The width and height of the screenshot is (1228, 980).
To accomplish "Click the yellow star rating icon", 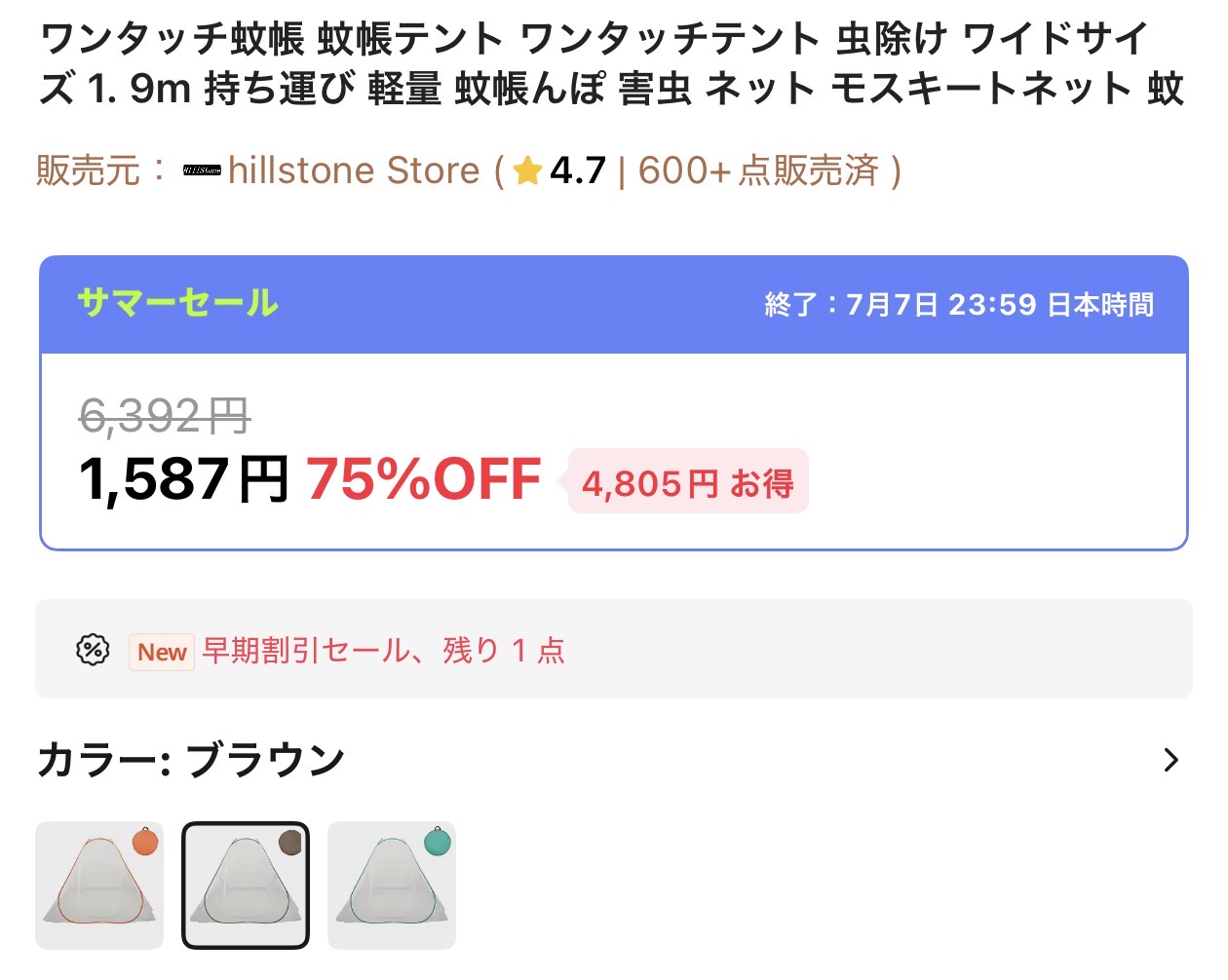I will coord(527,170).
